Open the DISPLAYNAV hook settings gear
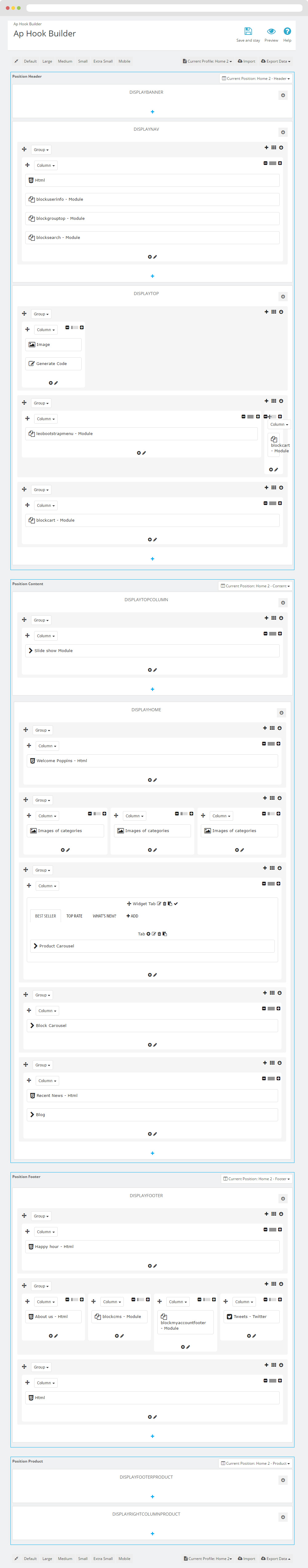Viewport: 308px width, 1568px height. 283,132
